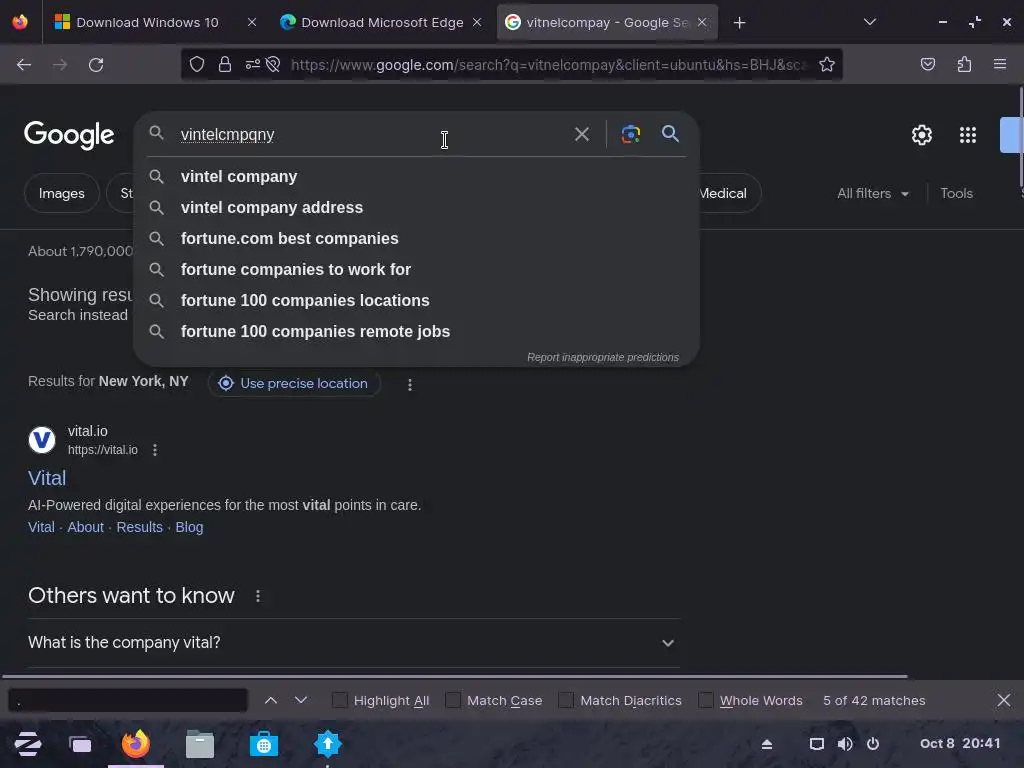Screen dimensions: 1024x768
Task: Open Files manager from taskbar
Action: click(200, 744)
